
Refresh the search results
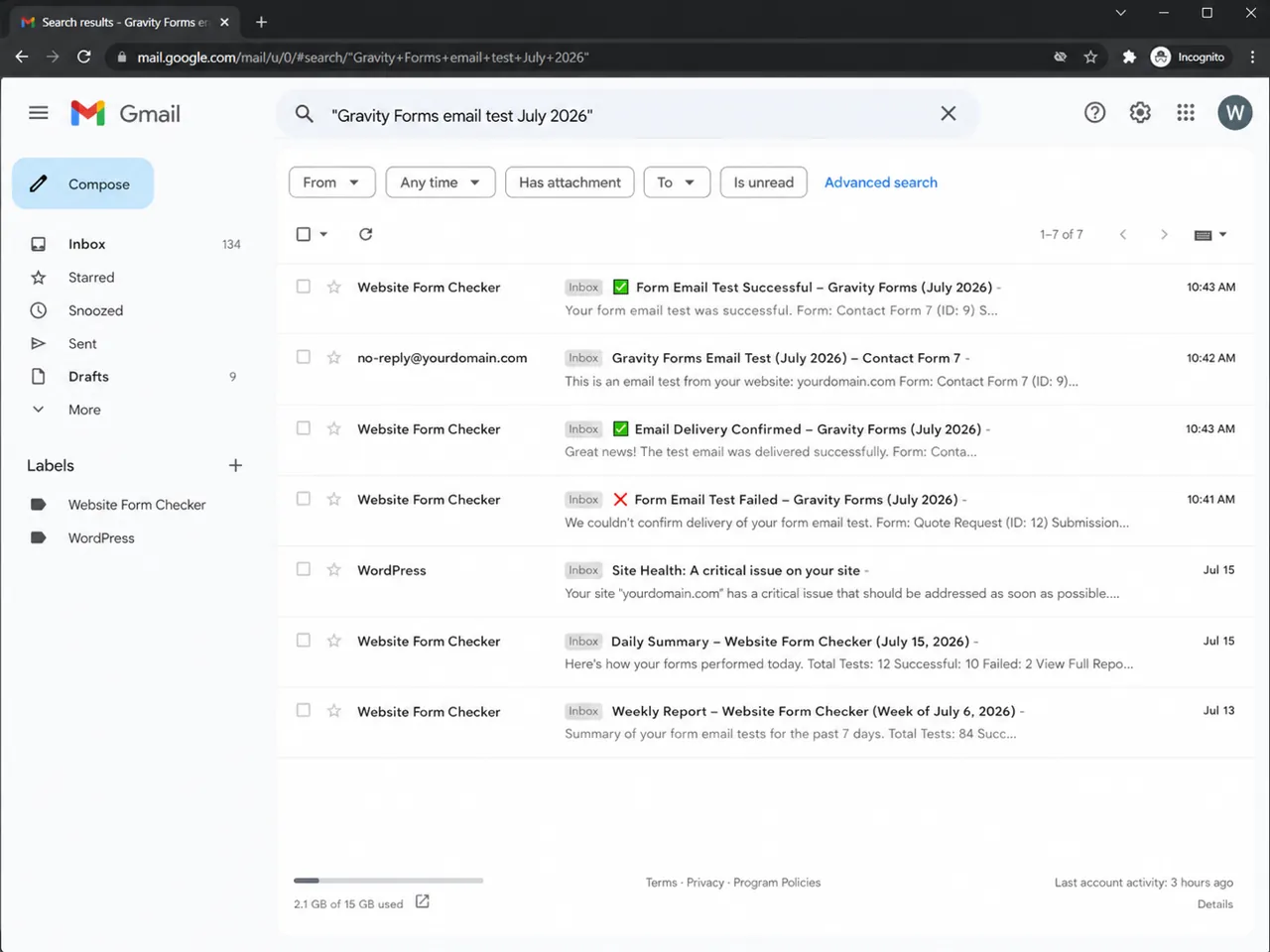[366, 234]
